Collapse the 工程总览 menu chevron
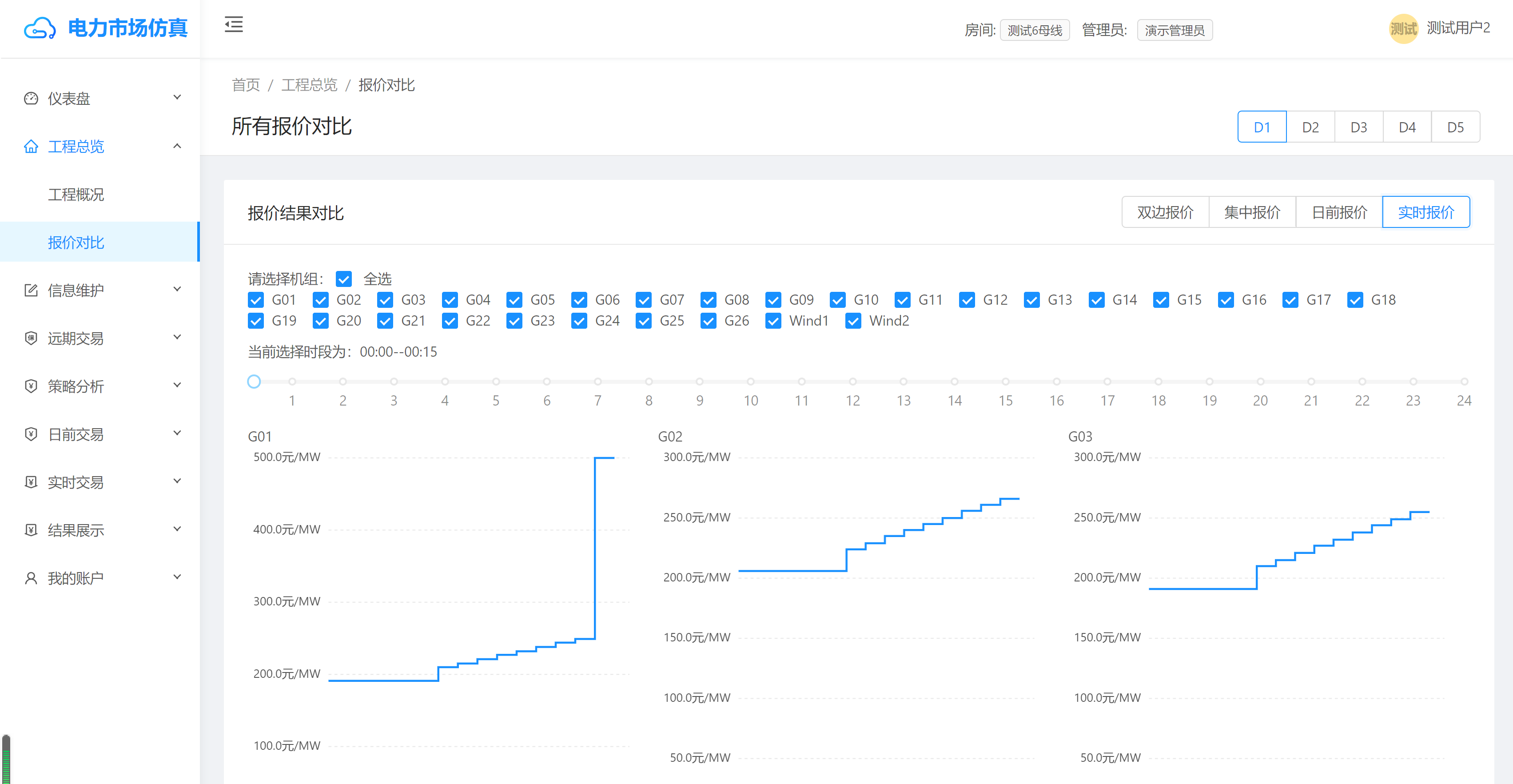 pyautogui.click(x=177, y=146)
